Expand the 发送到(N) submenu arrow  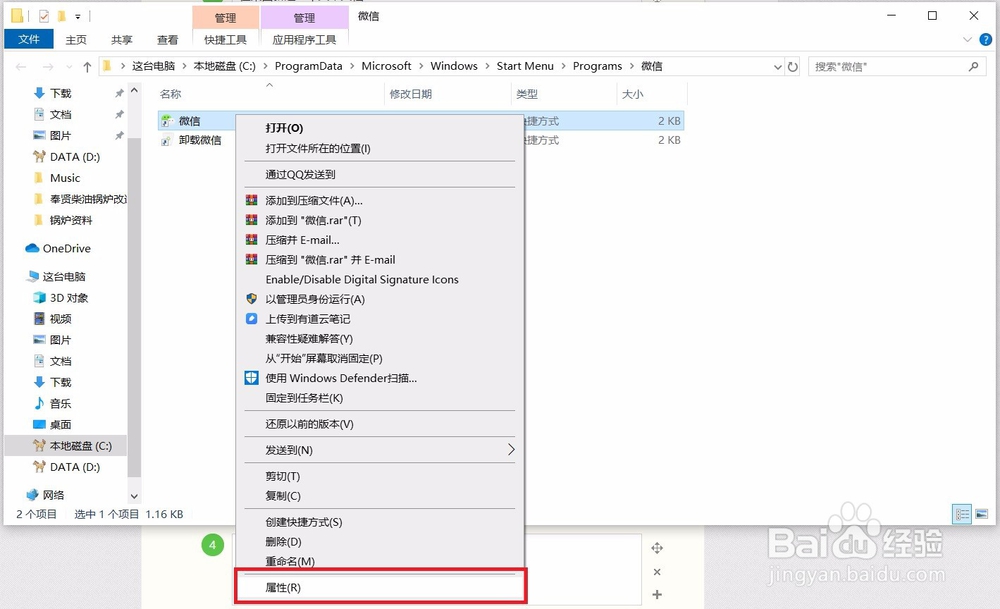point(511,450)
